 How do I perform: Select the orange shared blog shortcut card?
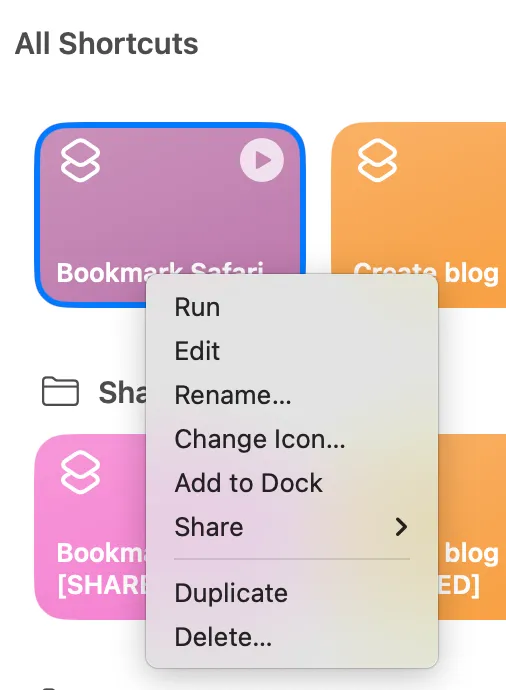pyautogui.click(x=472, y=527)
